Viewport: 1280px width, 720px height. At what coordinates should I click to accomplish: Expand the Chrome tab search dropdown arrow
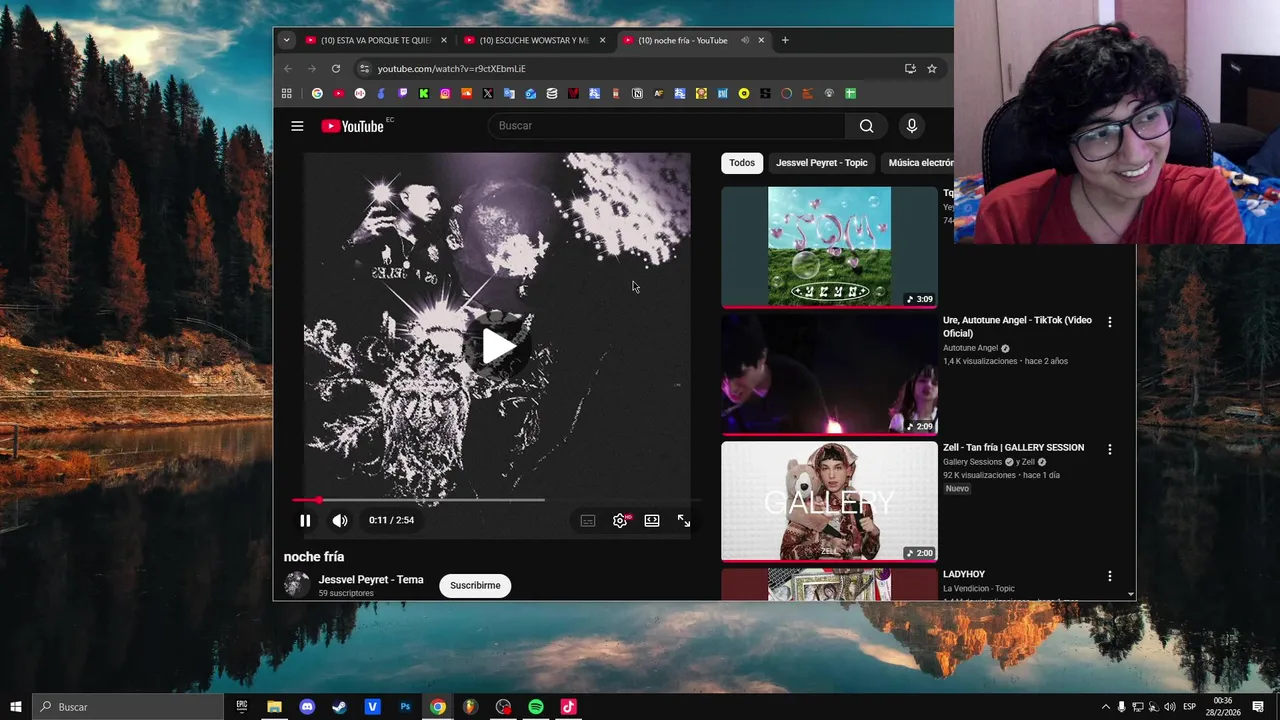coord(286,40)
